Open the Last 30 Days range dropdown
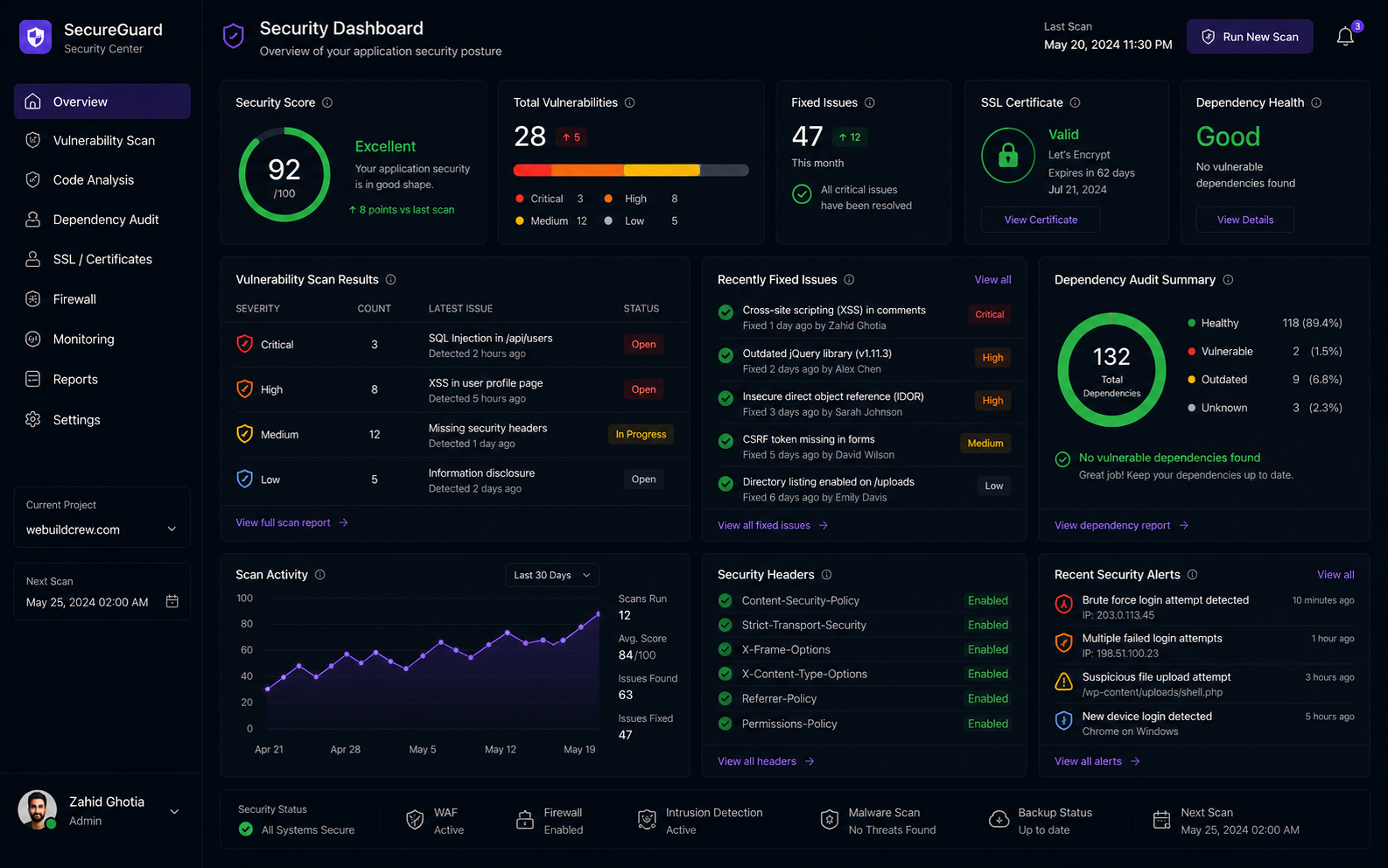This screenshot has width=1388, height=868. (552, 575)
